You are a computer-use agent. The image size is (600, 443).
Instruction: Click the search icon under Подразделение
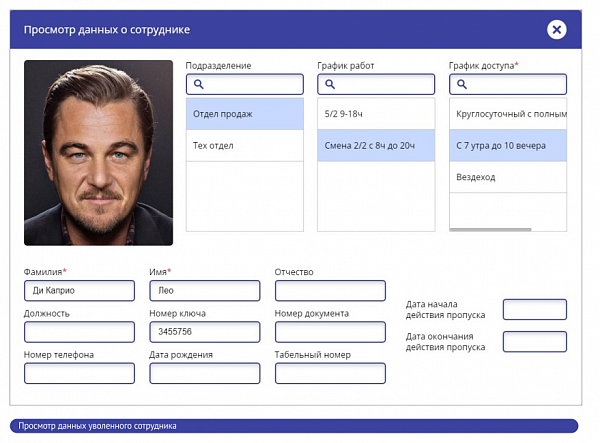point(199,84)
